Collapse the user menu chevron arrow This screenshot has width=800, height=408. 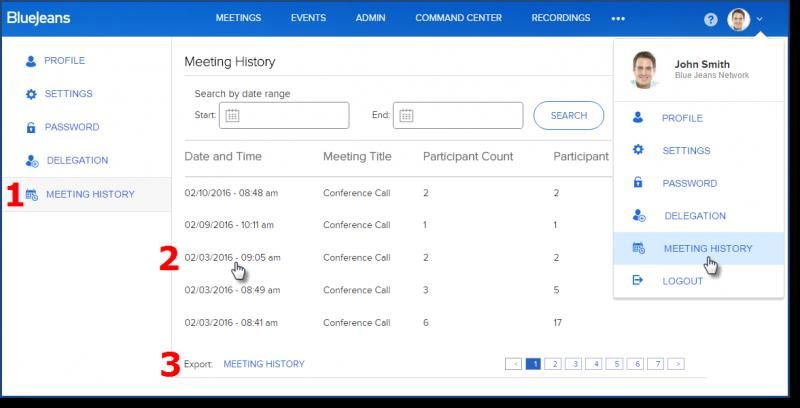point(760,19)
